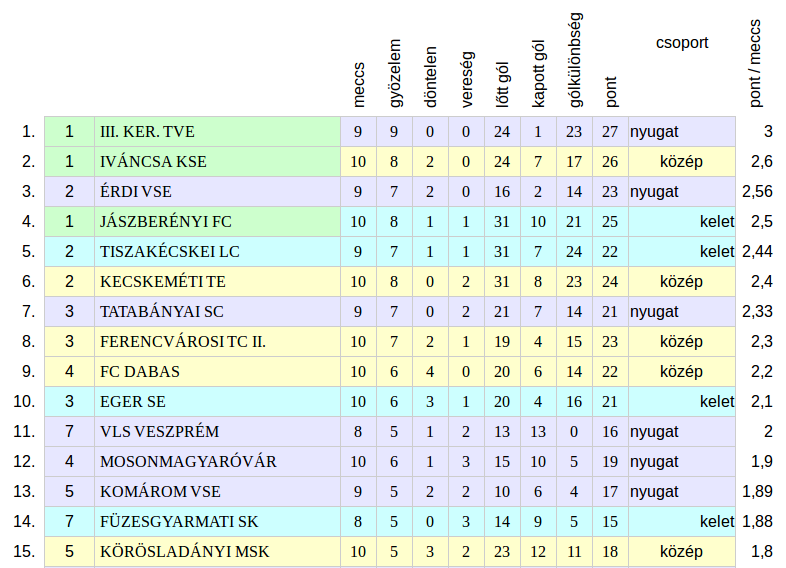
Task: Select goal difference 24 in TISZAKÉCSKEI LC row
Action: pyautogui.click(x=574, y=252)
